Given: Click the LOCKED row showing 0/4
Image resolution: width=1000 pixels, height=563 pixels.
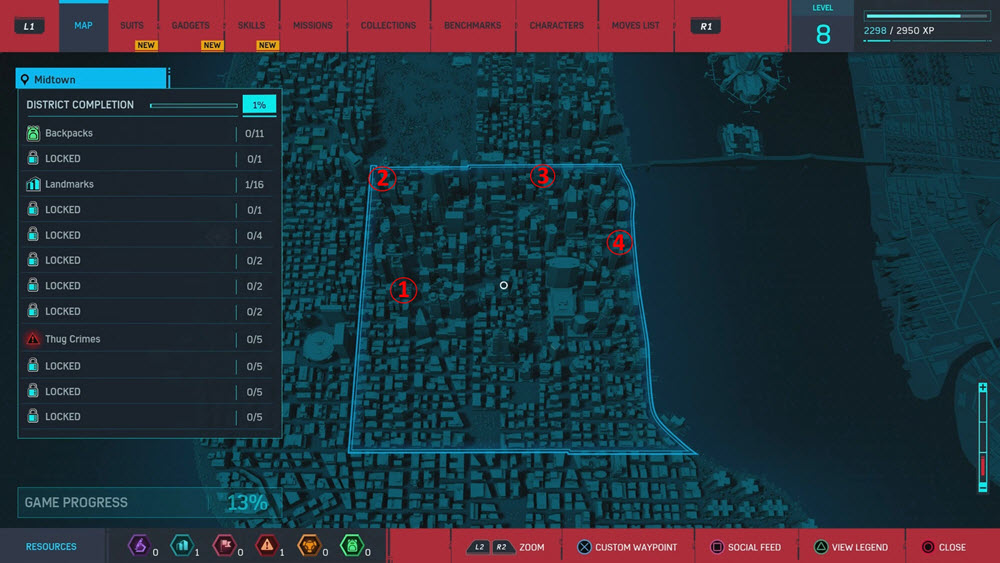Looking at the screenshot, I should [x=149, y=235].
